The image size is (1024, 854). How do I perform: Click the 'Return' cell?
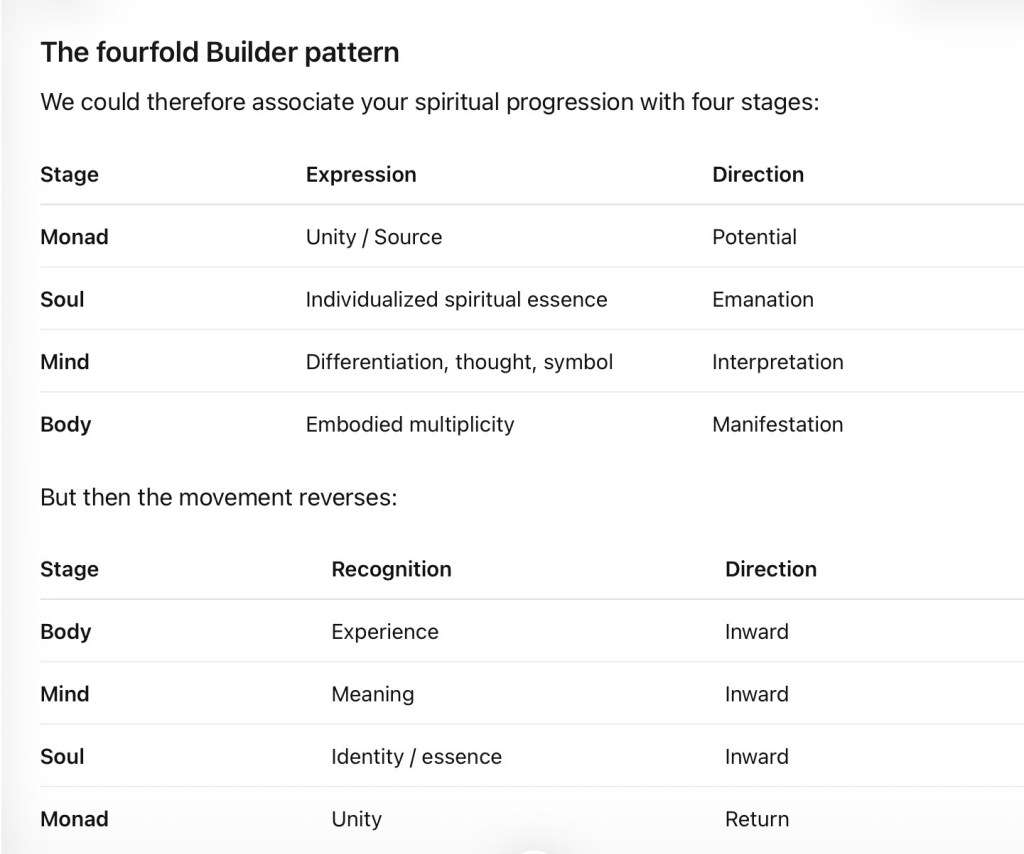point(757,819)
